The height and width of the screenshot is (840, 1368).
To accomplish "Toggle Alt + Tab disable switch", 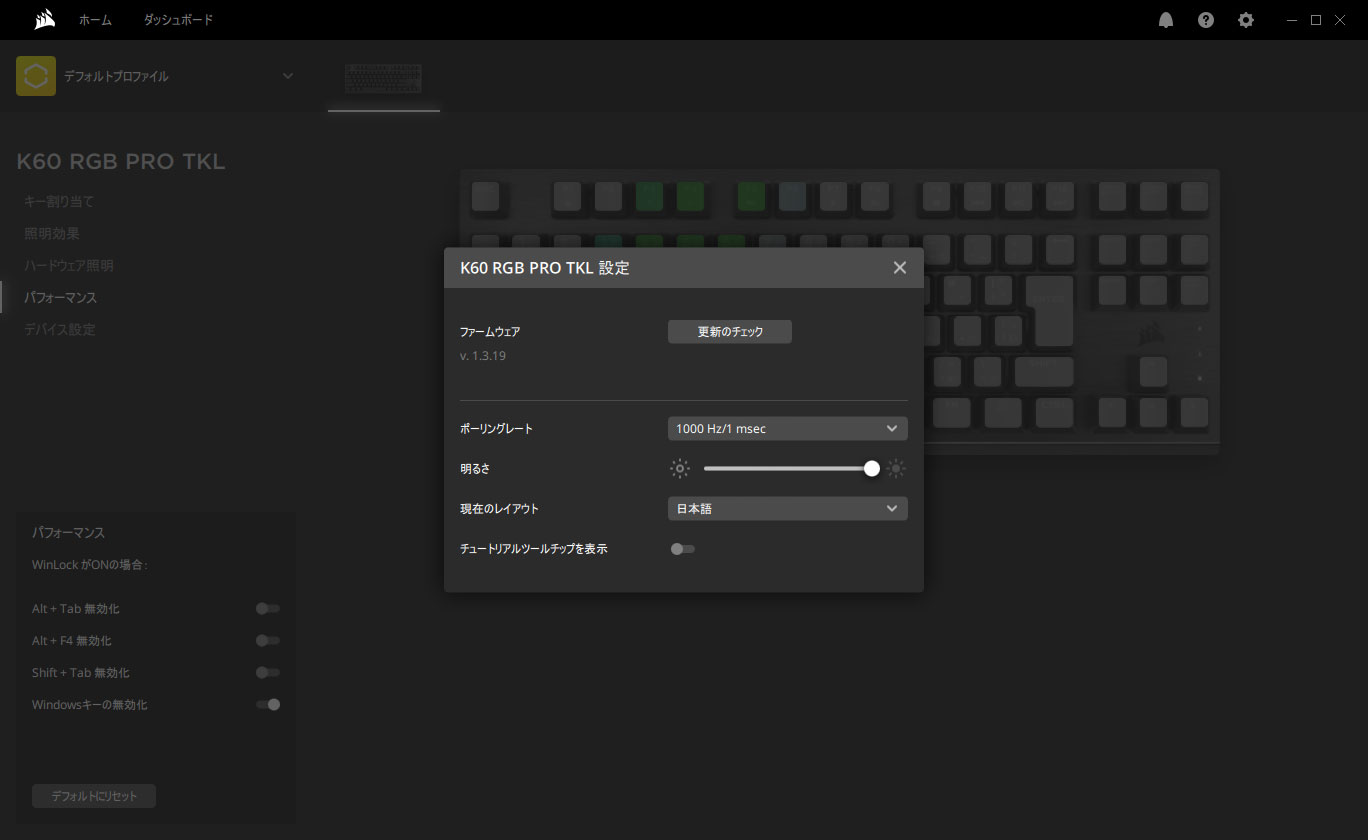I will pyautogui.click(x=267, y=609).
